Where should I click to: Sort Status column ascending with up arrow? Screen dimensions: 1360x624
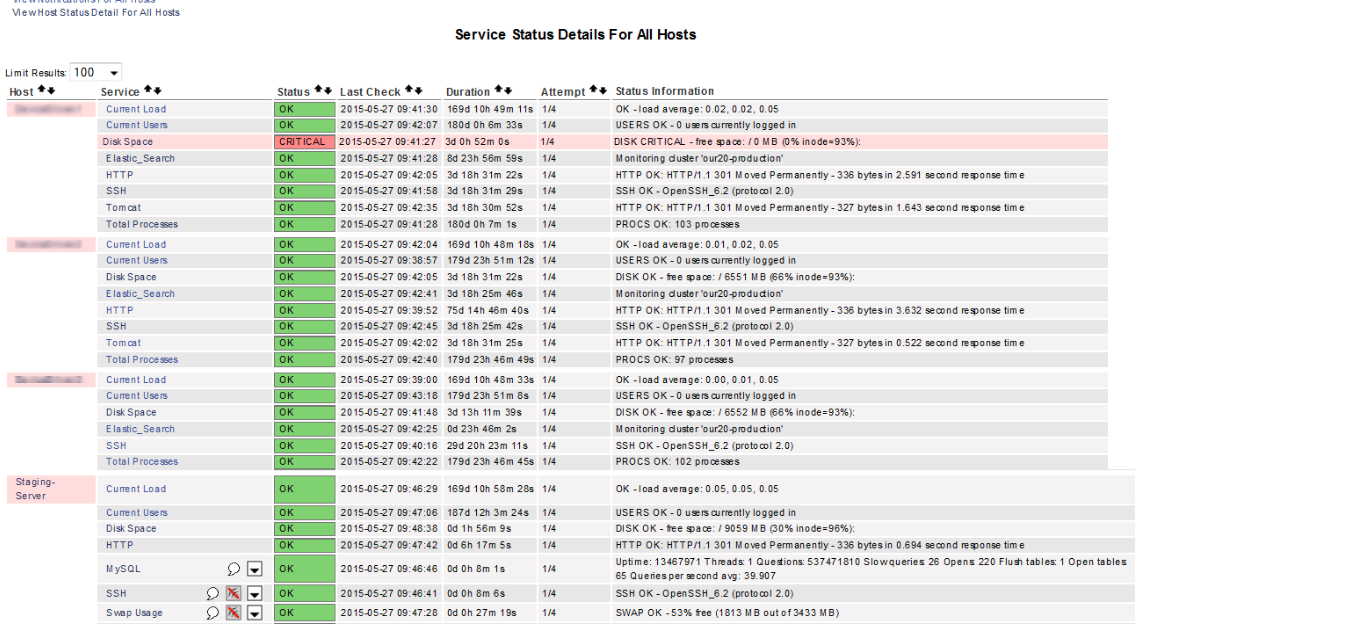pos(319,91)
